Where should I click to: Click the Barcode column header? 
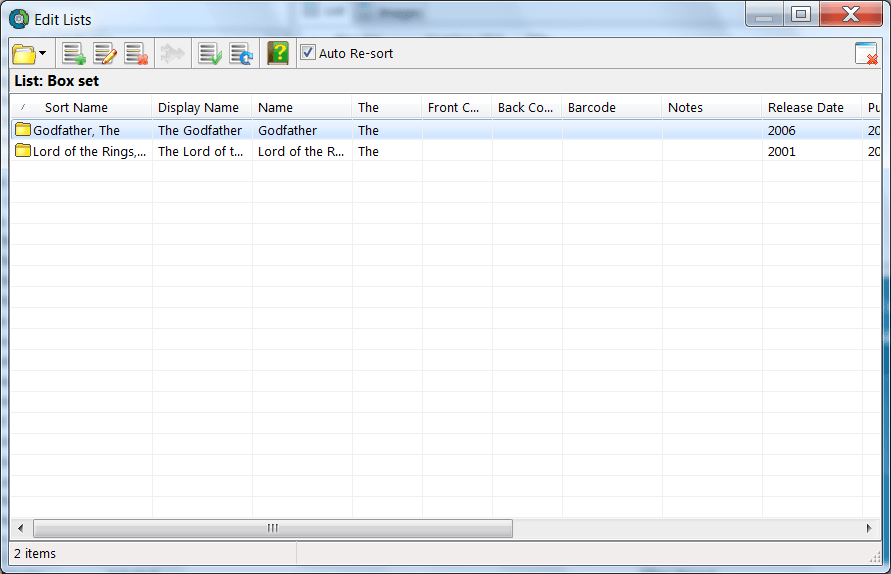click(x=592, y=108)
